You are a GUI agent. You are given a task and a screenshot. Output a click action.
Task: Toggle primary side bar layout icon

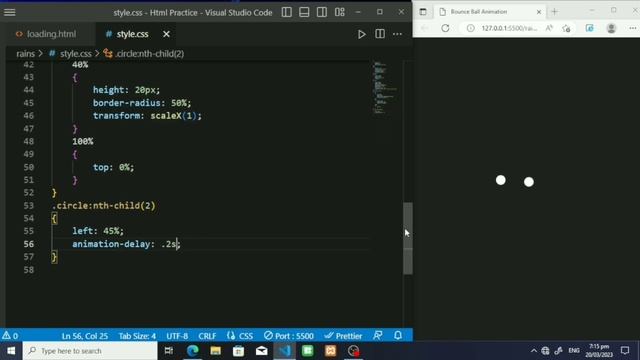tap(287, 12)
